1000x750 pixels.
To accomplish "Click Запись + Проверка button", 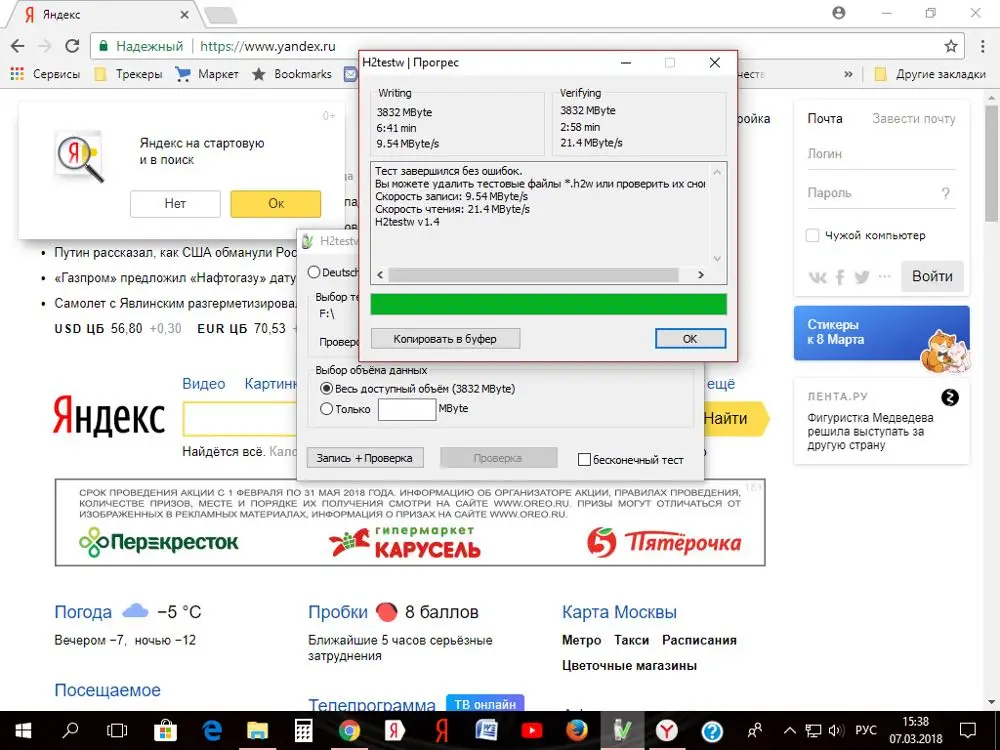I will (365, 458).
